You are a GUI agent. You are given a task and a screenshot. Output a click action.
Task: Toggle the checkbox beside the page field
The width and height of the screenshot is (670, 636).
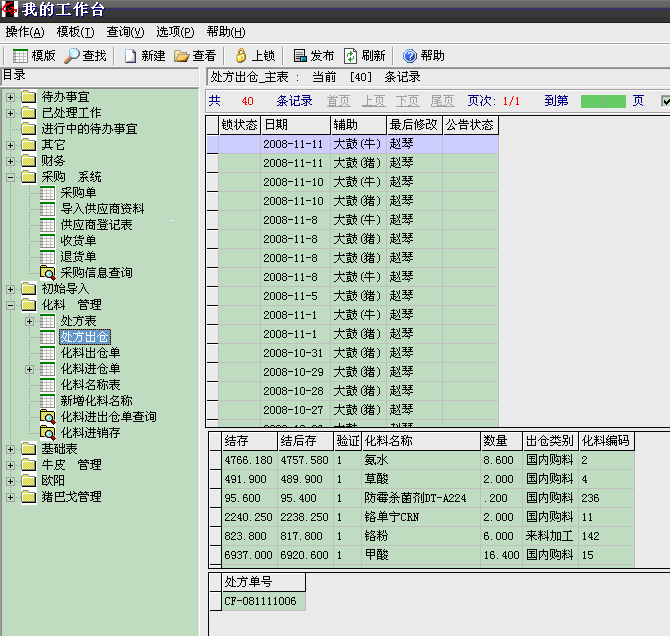[x=666, y=101]
